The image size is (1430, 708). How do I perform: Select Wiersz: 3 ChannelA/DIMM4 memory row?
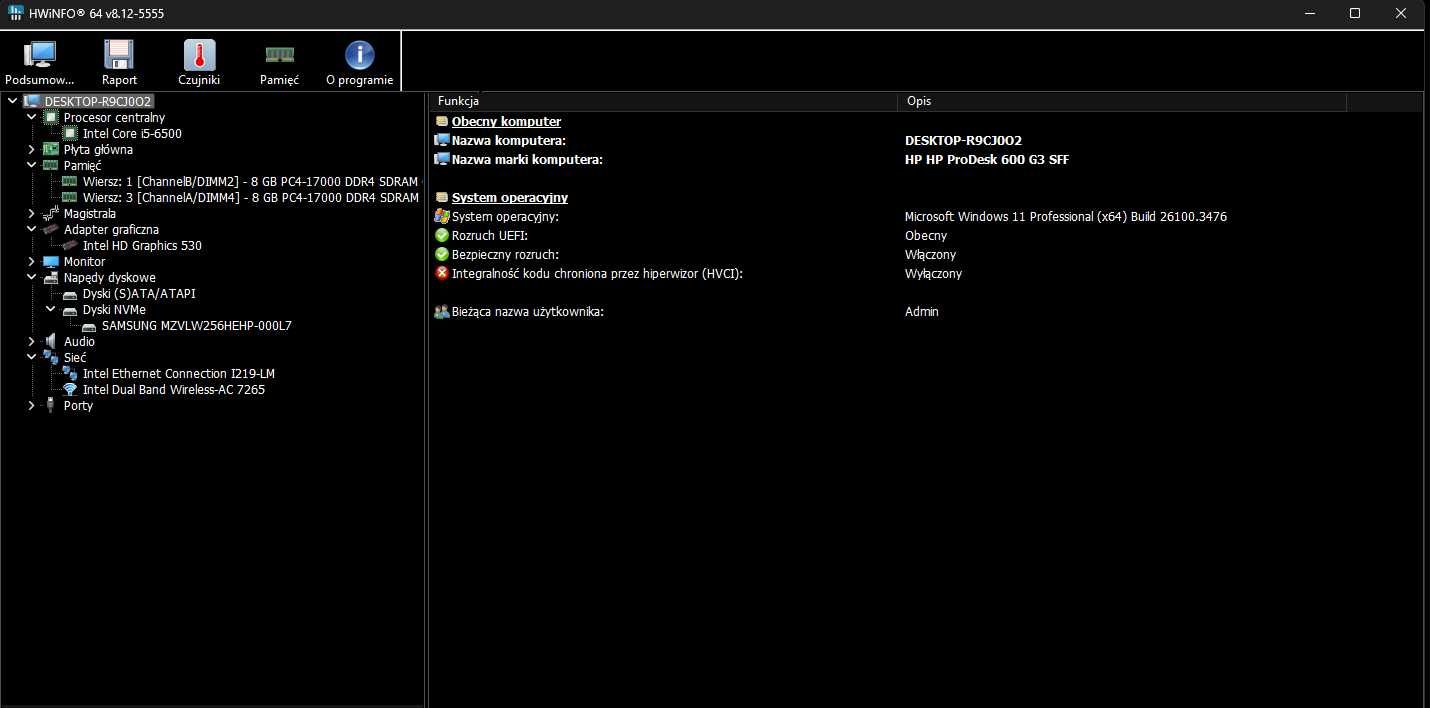[x=250, y=197]
